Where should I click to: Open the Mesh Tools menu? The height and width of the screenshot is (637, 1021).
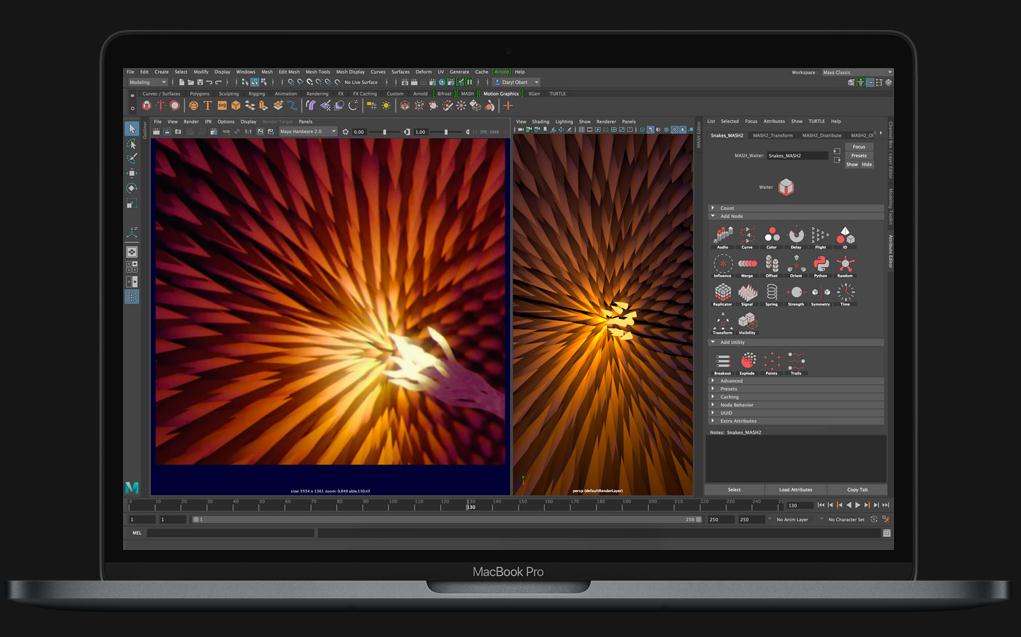pos(318,72)
